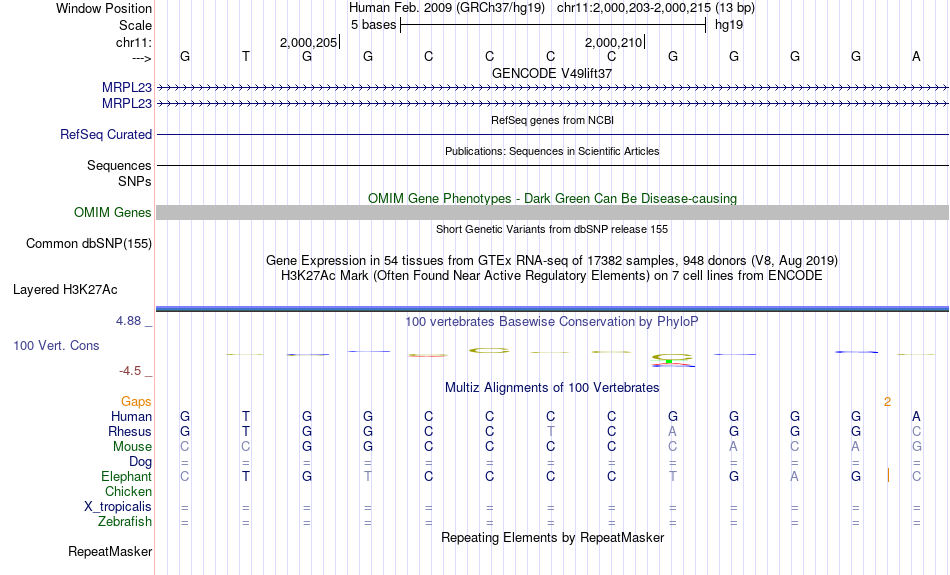
Task: Click the GENCODE V49lift37 track title
Action: (552, 73)
